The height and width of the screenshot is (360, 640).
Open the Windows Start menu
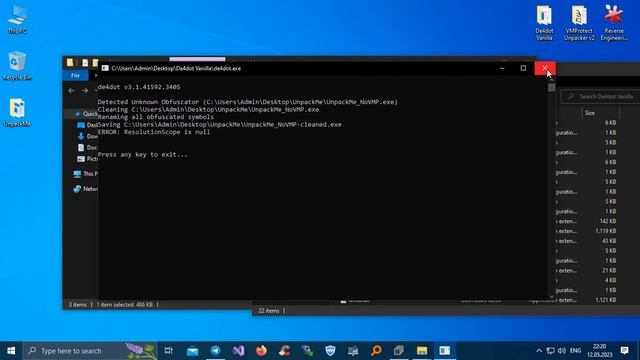point(11,351)
